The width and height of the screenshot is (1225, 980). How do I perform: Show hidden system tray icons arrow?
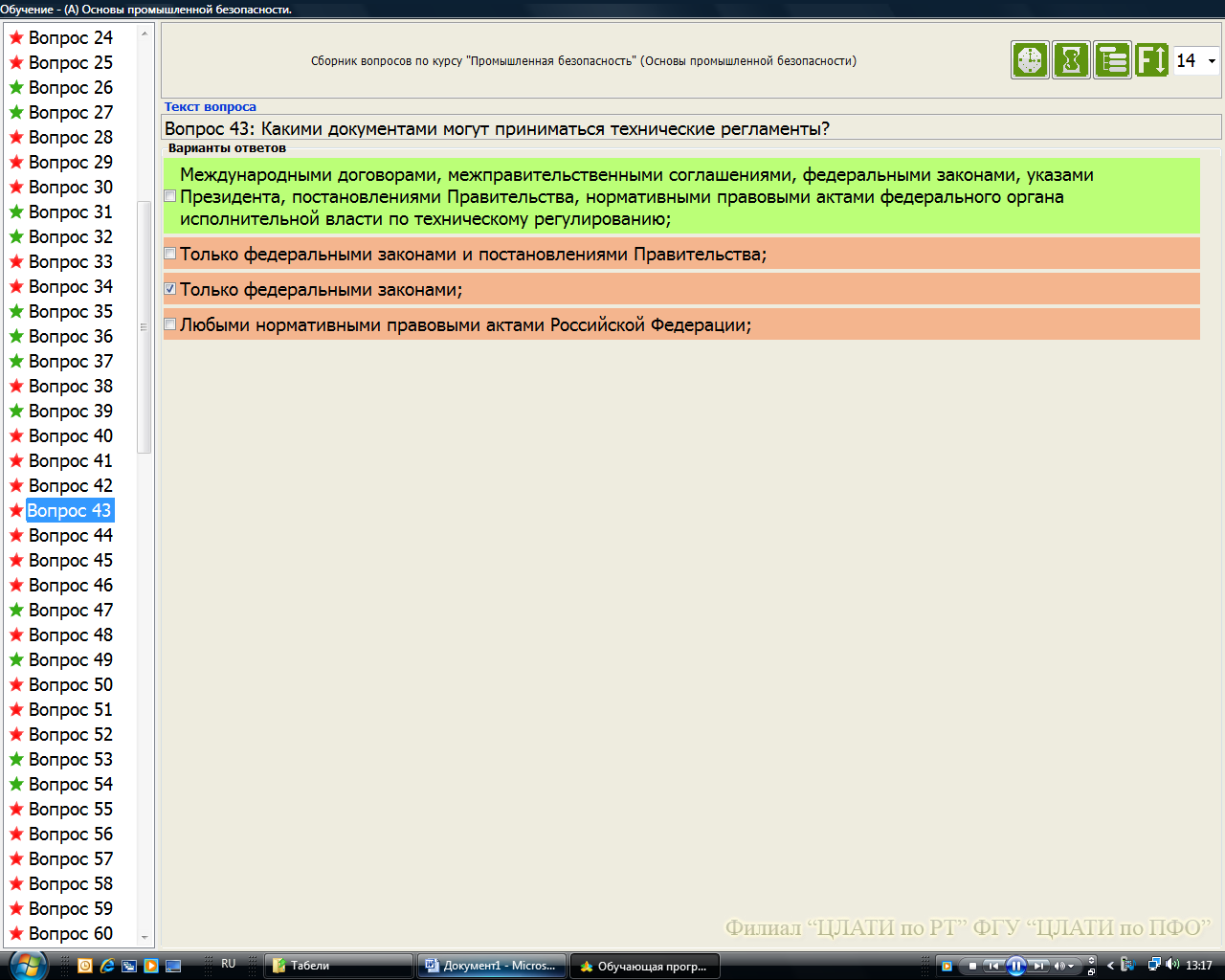(x=1110, y=966)
